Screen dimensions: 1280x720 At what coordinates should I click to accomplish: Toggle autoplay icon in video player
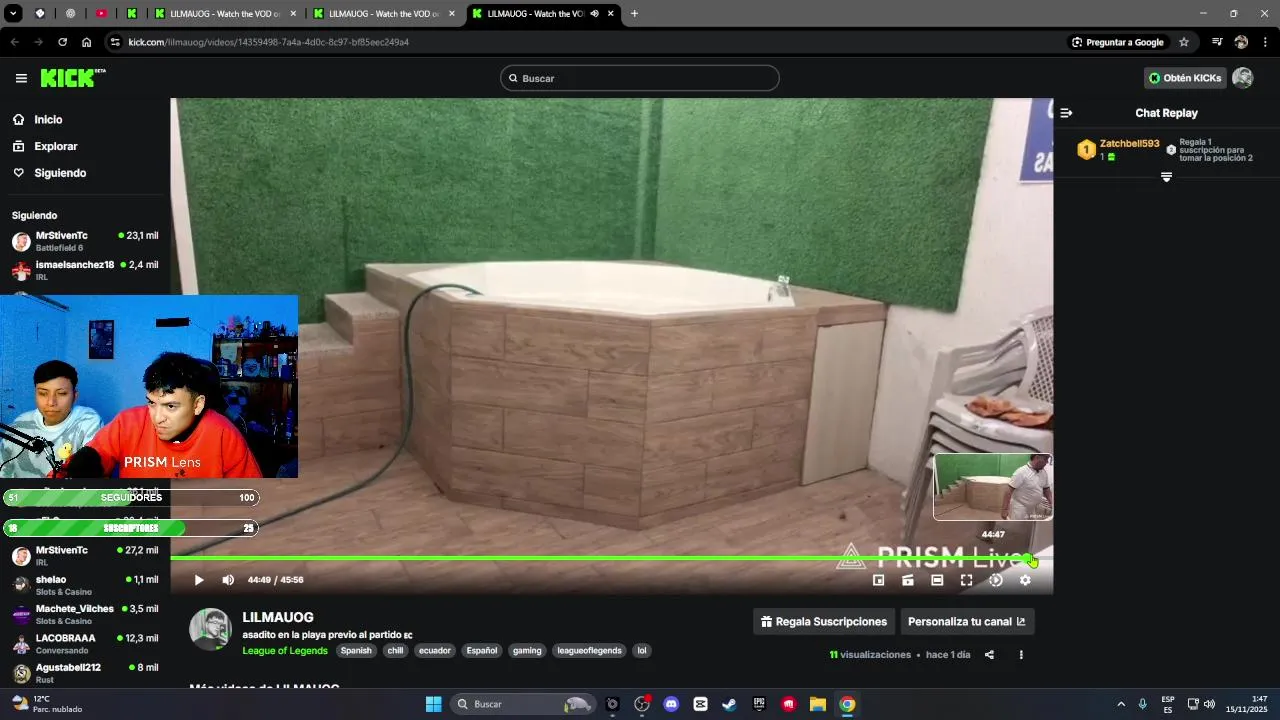996,580
